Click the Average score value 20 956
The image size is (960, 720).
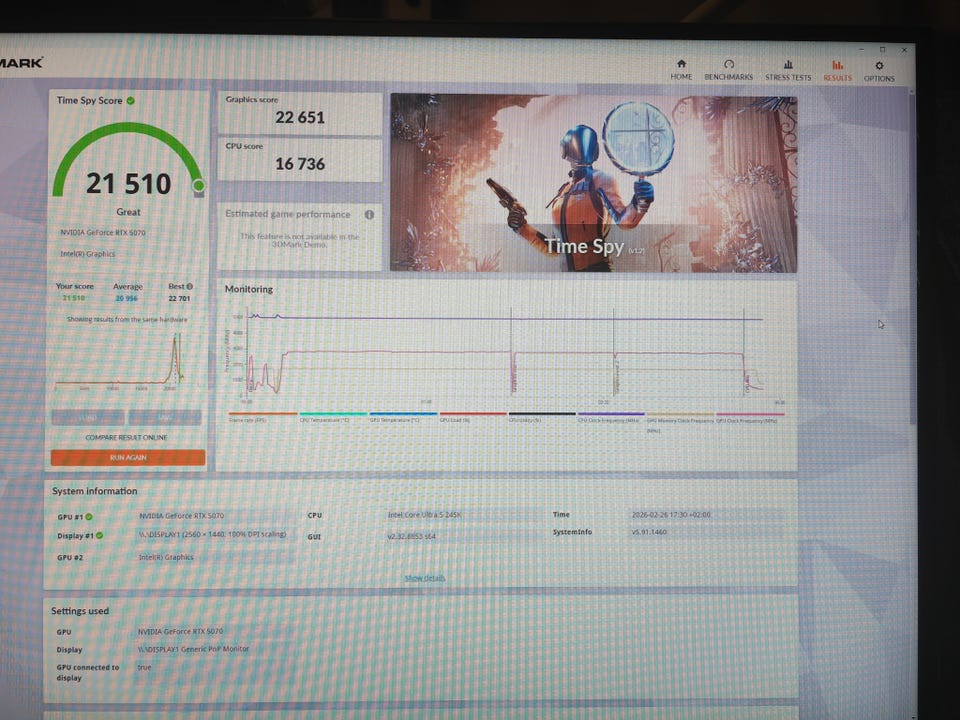tap(127, 298)
